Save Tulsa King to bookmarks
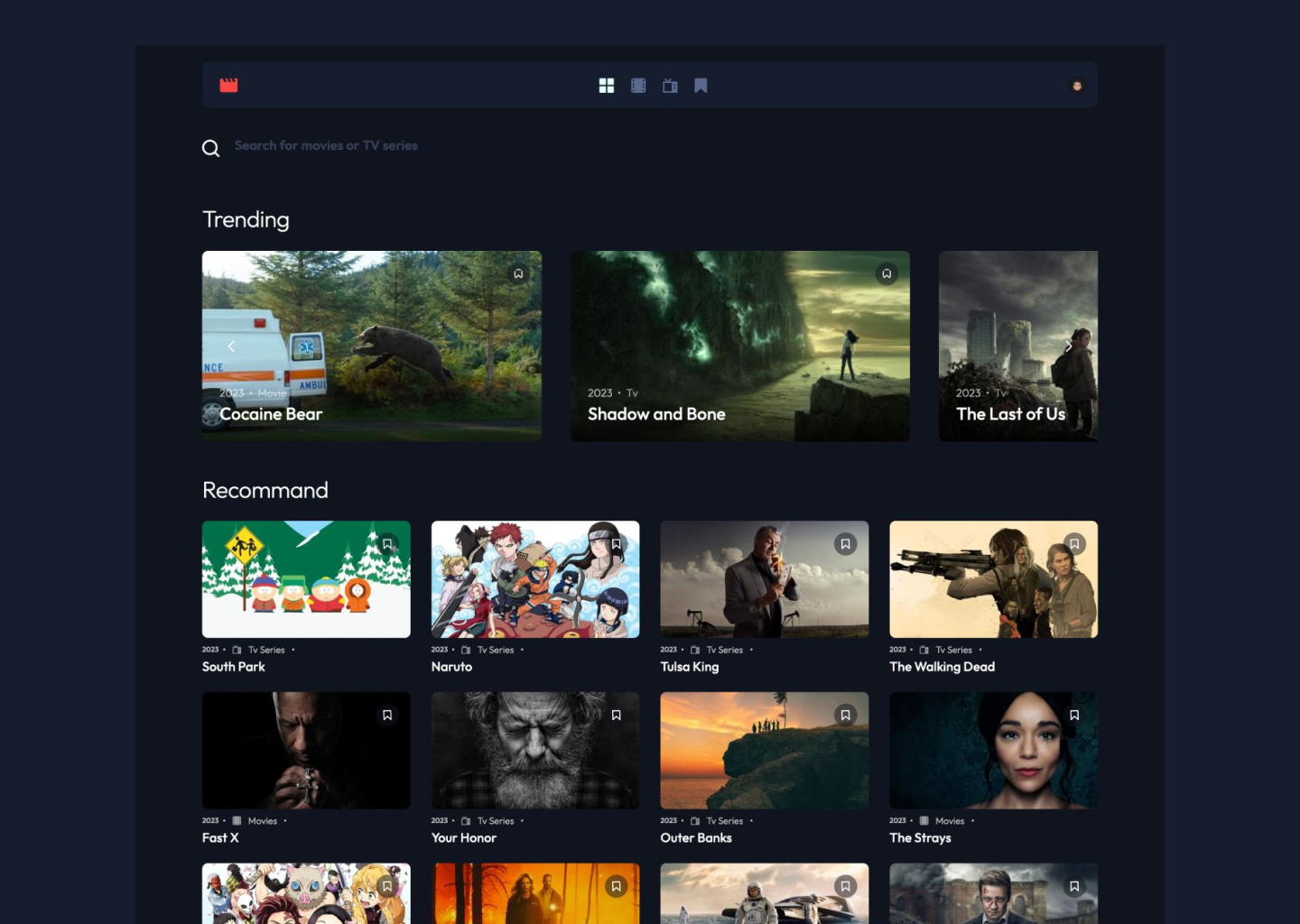The width and height of the screenshot is (1300, 924). pos(845,544)
